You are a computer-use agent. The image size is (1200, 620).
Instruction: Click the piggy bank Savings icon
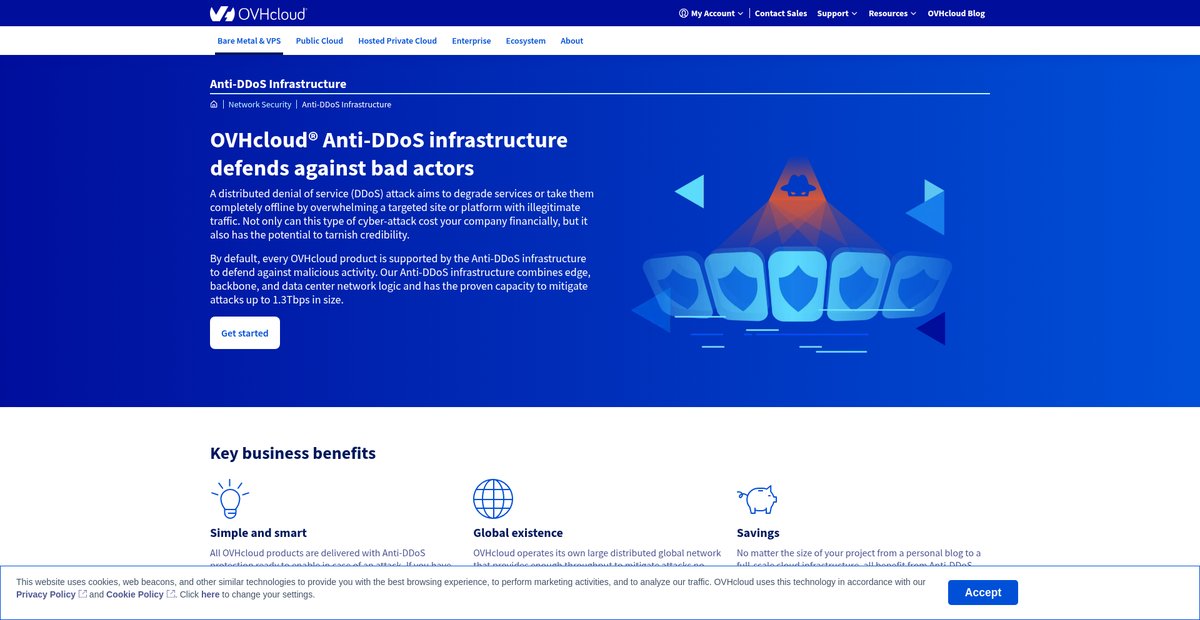point(757,499)
